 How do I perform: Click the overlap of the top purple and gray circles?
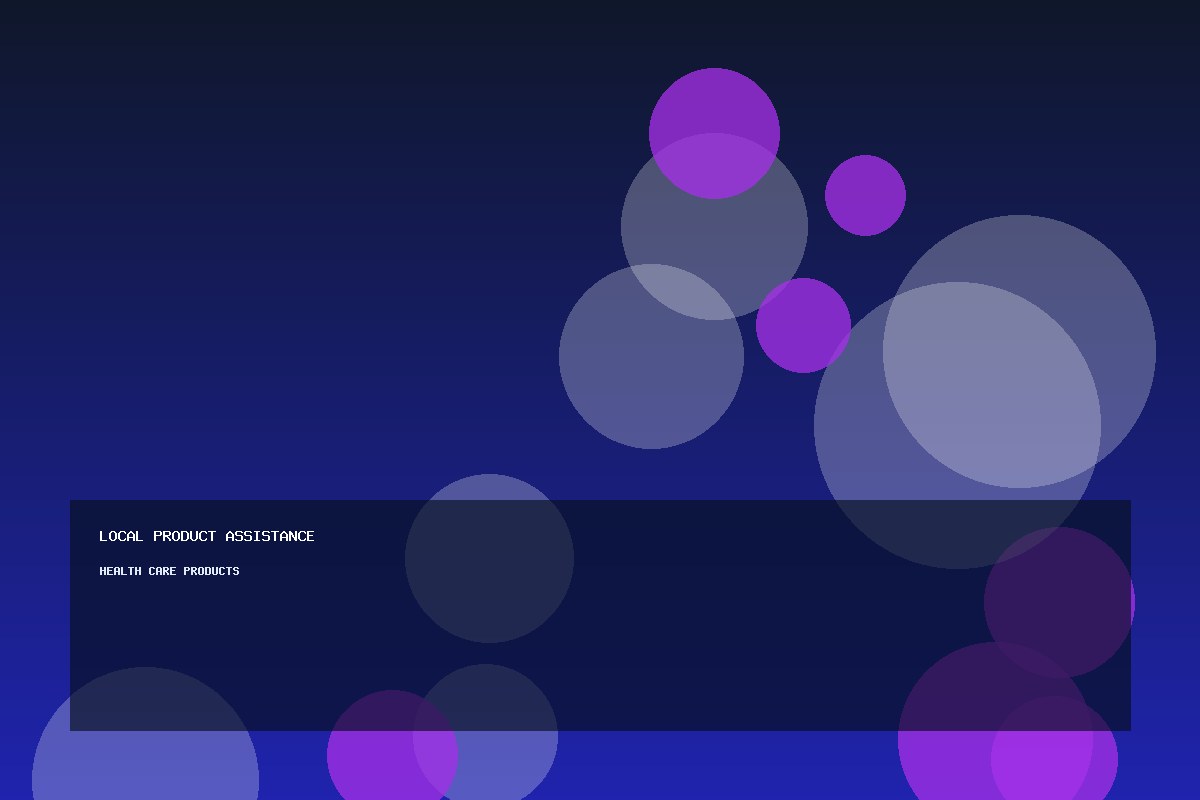(x=714, y=166)
